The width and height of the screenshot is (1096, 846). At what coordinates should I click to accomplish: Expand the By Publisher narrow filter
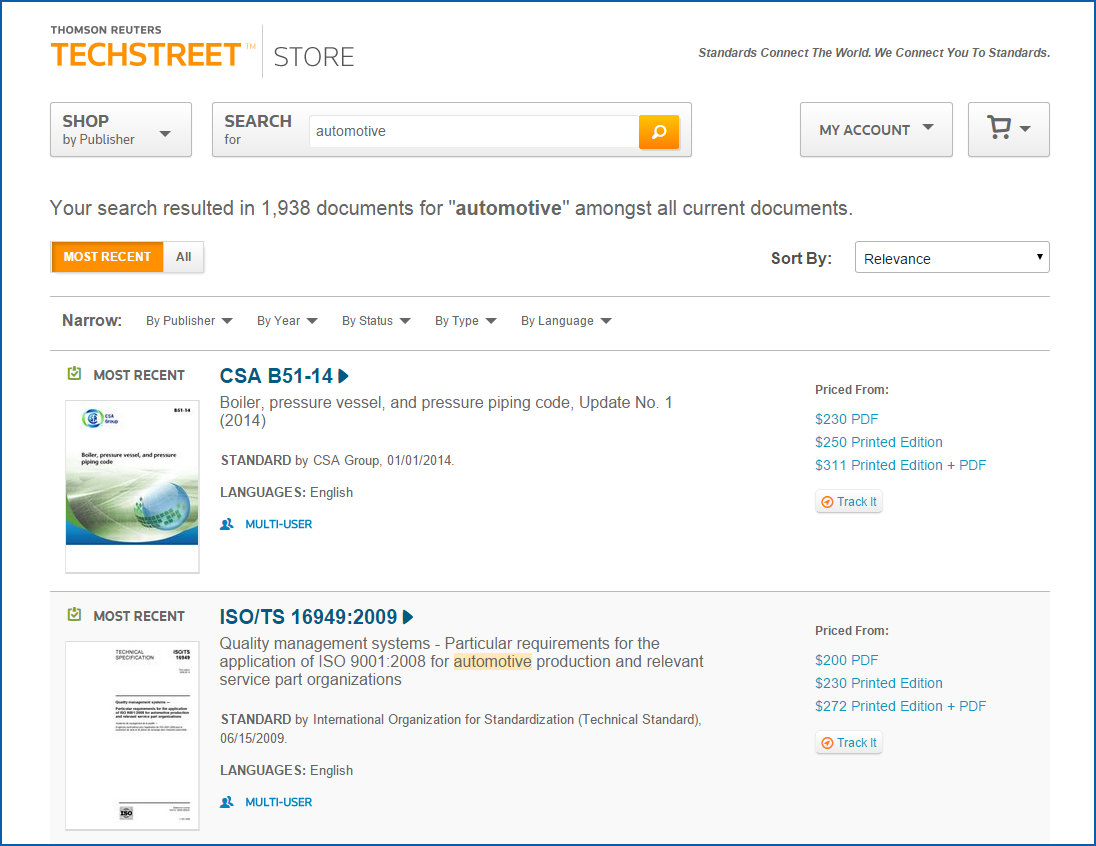189,321
